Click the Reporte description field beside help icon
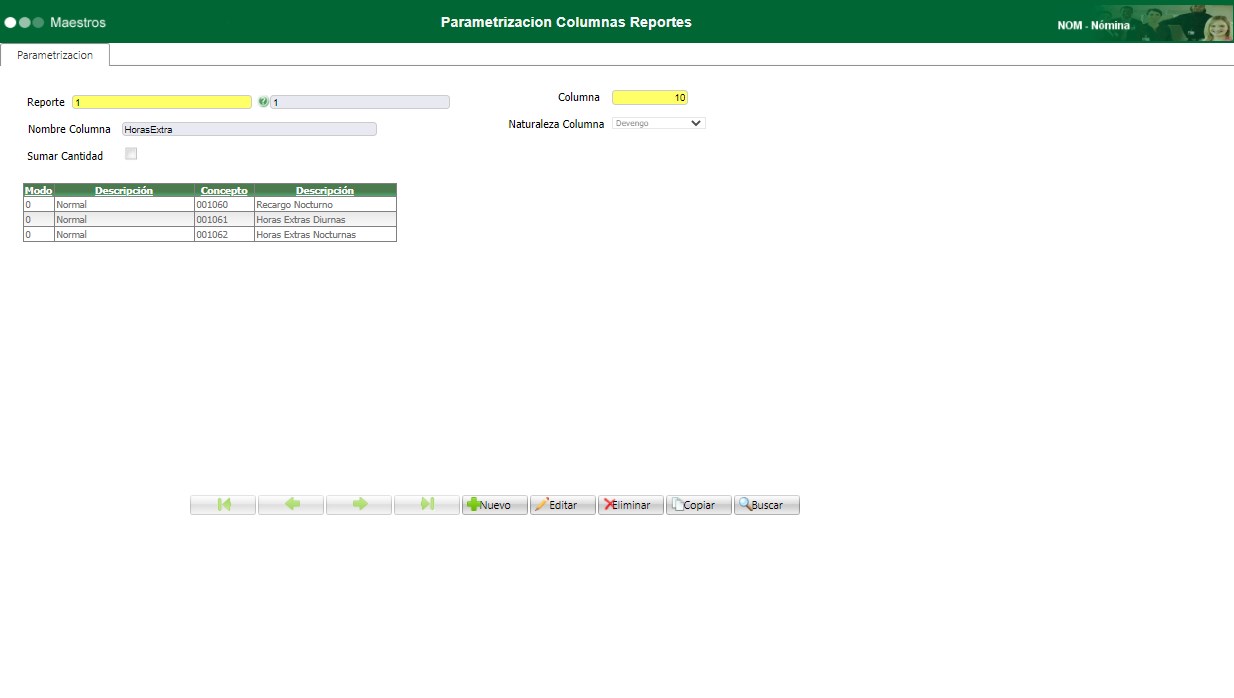Image resolution: width=1234 pixels, height=698 pixels. [360, 102]
